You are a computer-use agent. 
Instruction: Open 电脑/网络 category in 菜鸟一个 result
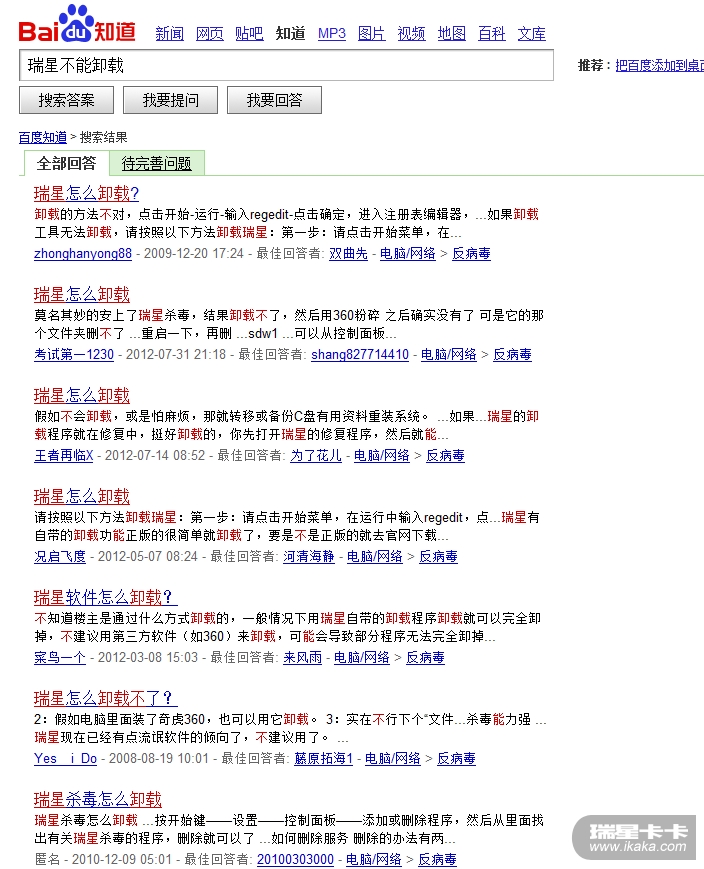pyautogui.click(x=361, y=657)
